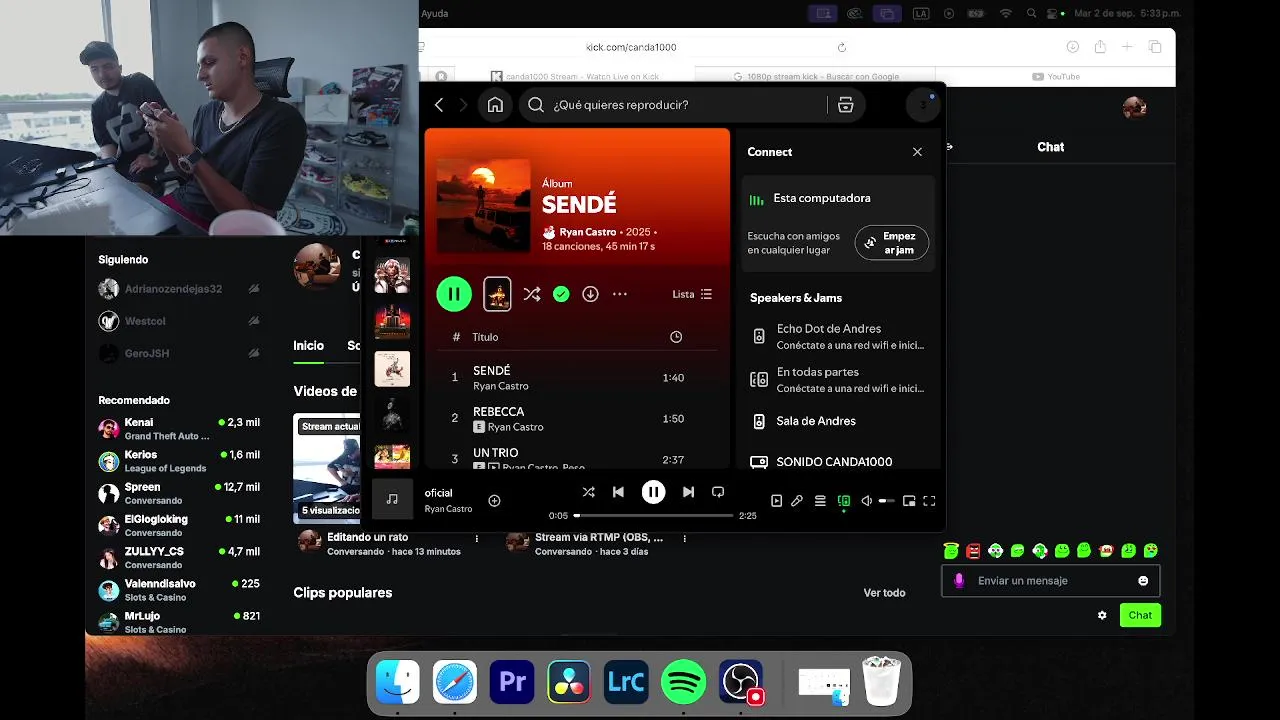Skip to next track

pos(688,492)
